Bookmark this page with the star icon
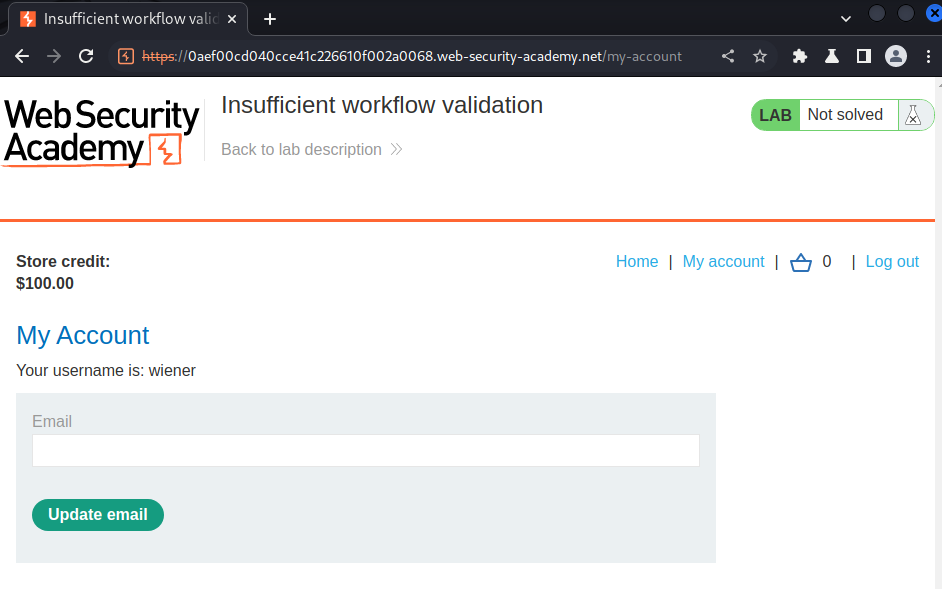 tap(760, 56)
